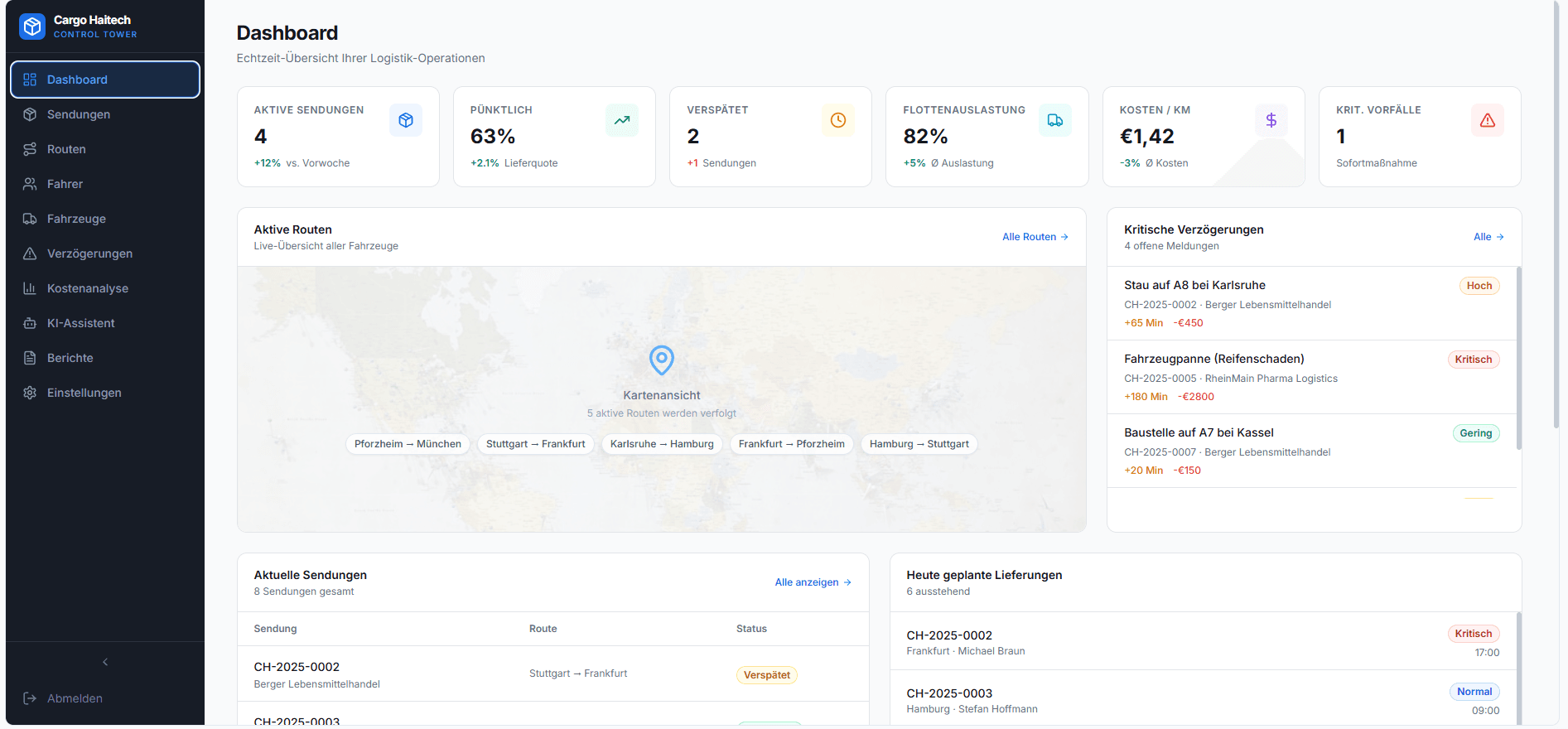Viewport: 1568px width, 729px height.
Task: Click the Alle link in Kritische Verzögerungen
Action: click(x=1488, y=237)
